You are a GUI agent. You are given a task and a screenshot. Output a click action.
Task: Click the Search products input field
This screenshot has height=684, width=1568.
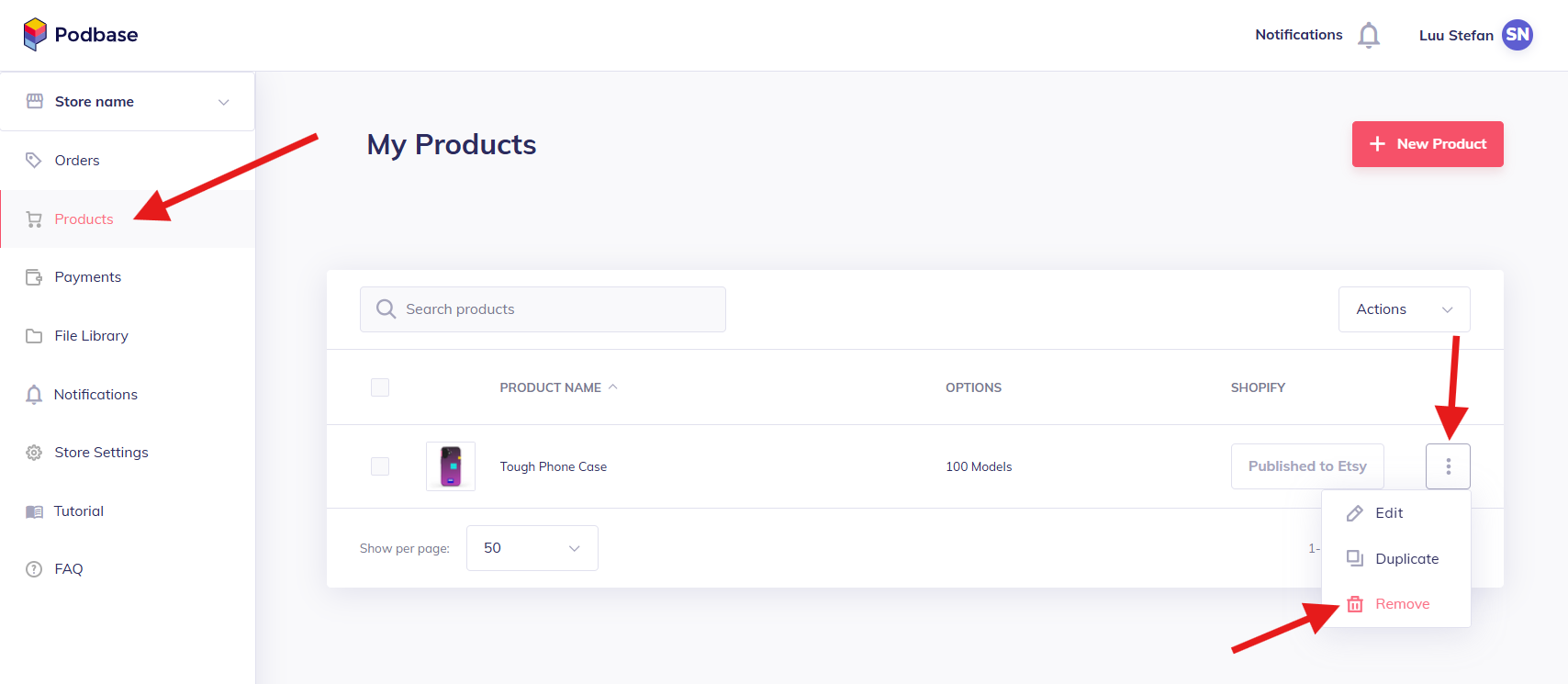pos(542,309)
